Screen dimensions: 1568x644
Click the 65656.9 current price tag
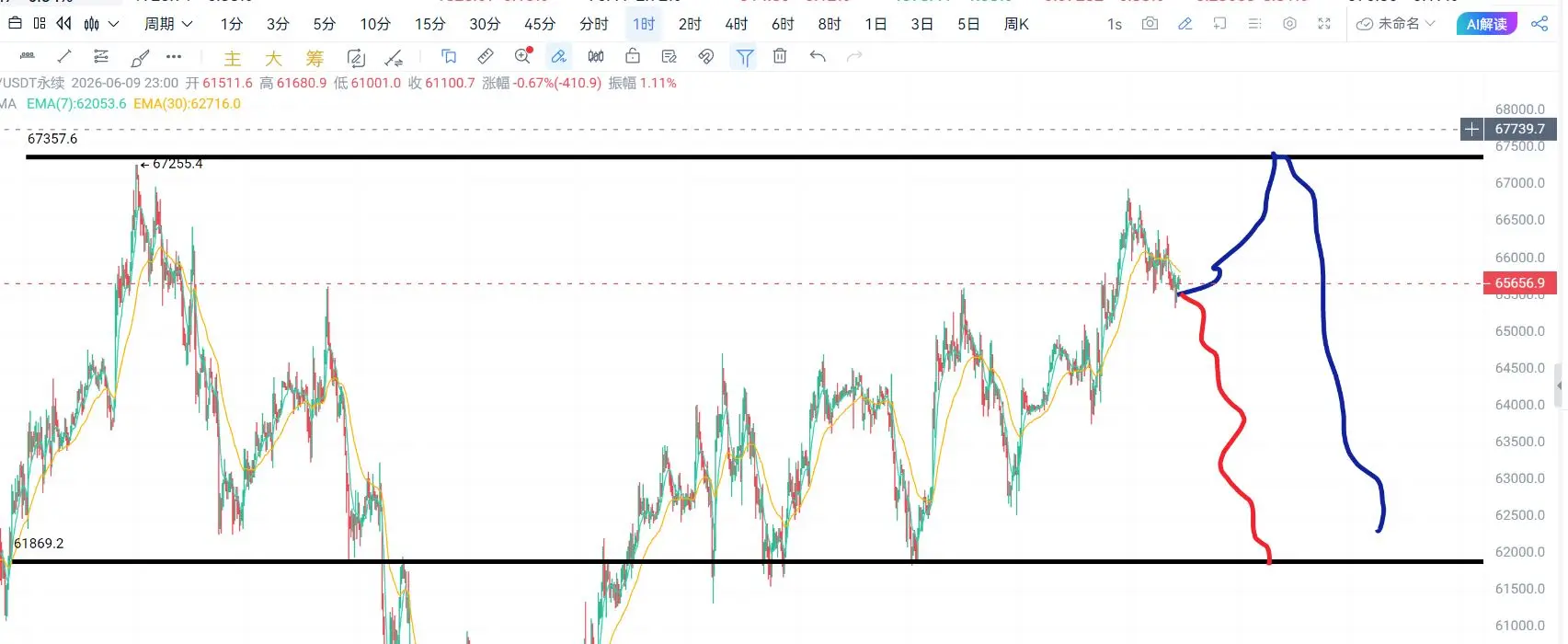pos(1520,283)
